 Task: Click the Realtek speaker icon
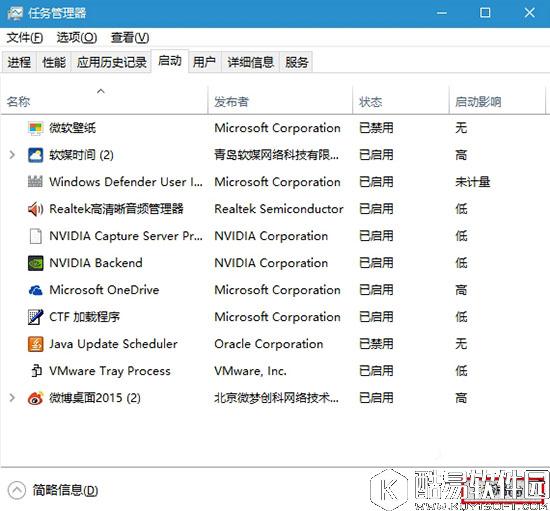[35, 209]
